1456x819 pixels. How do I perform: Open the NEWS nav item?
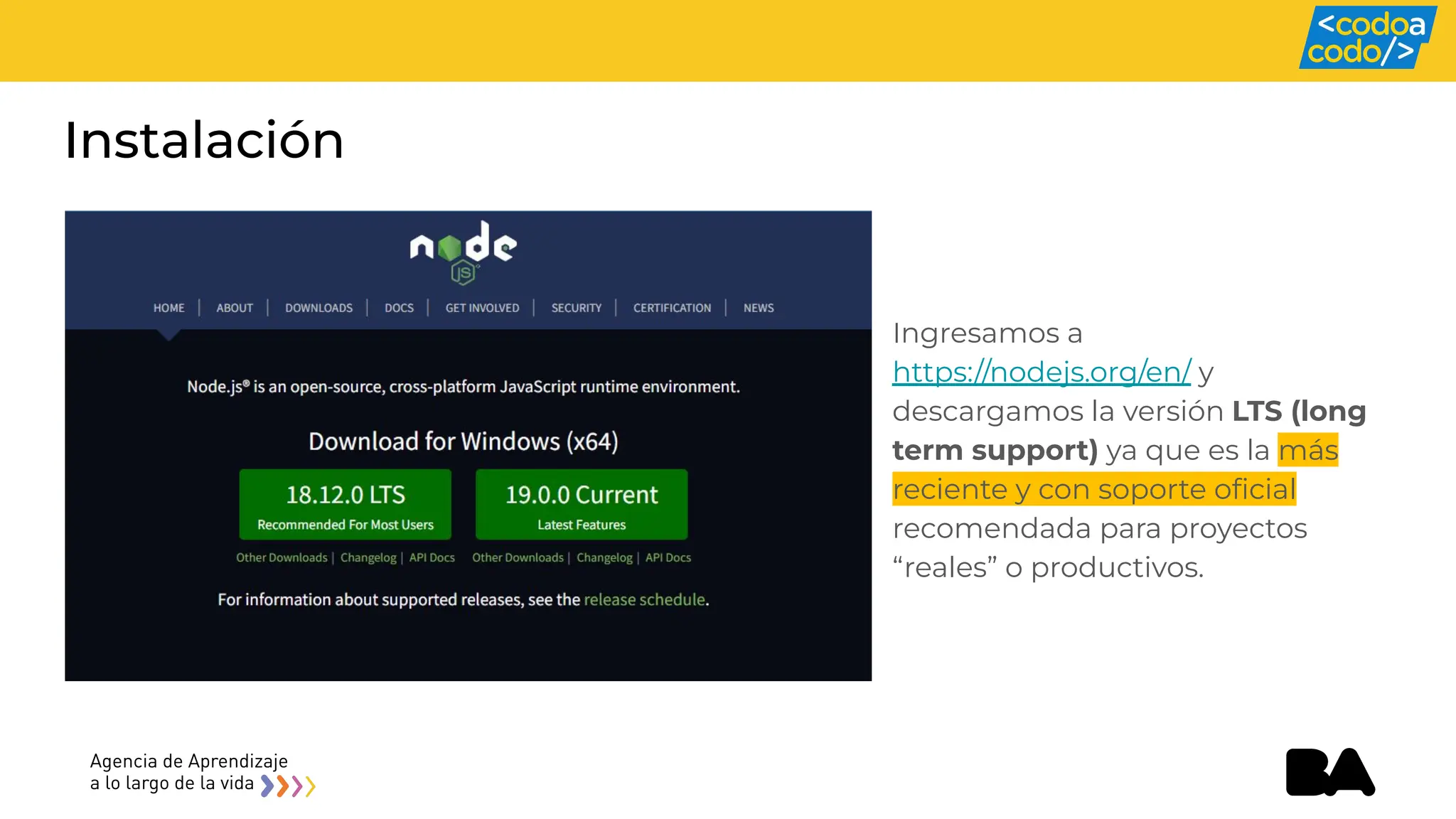759,308
